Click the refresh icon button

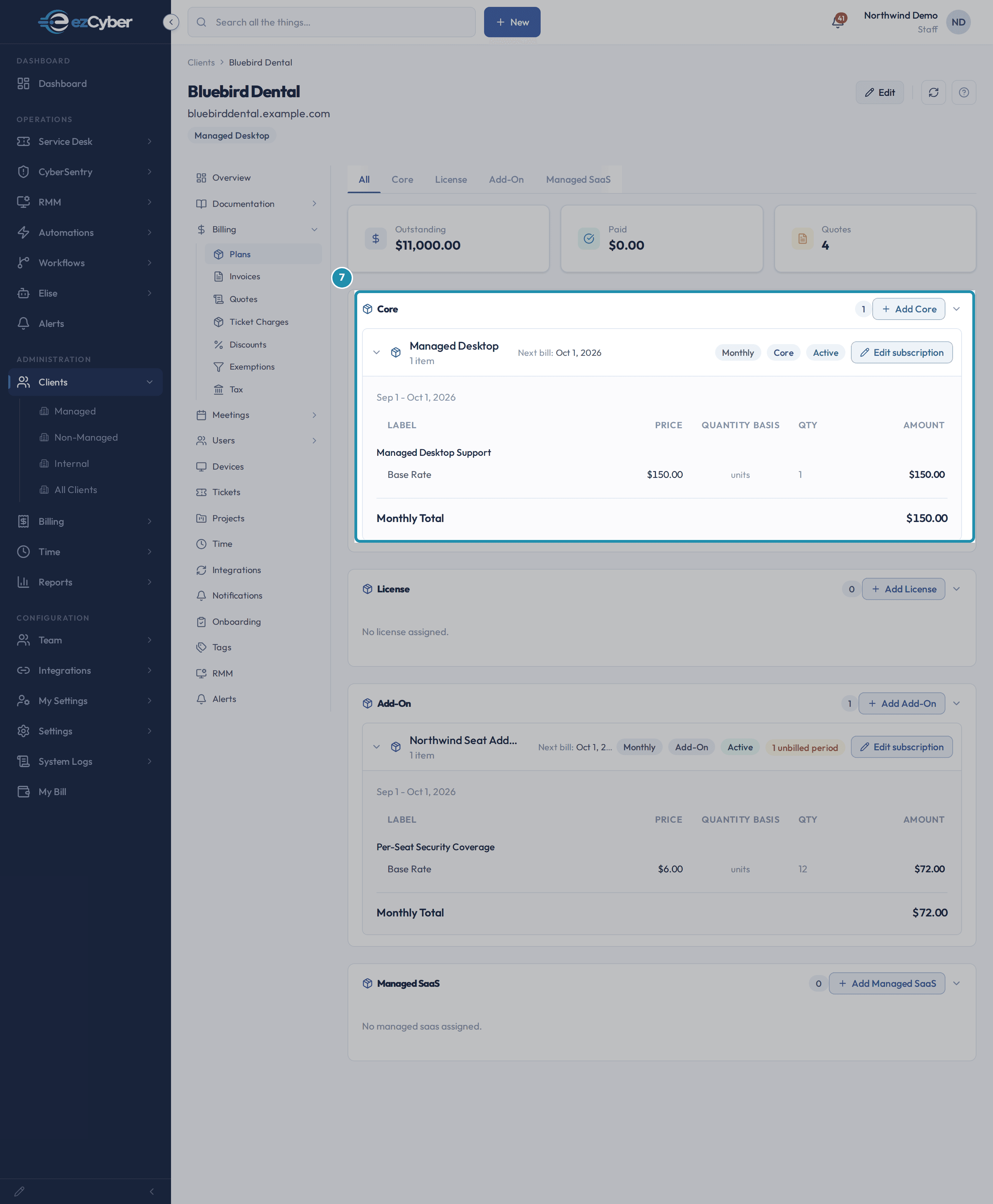[x=933, y=93]
